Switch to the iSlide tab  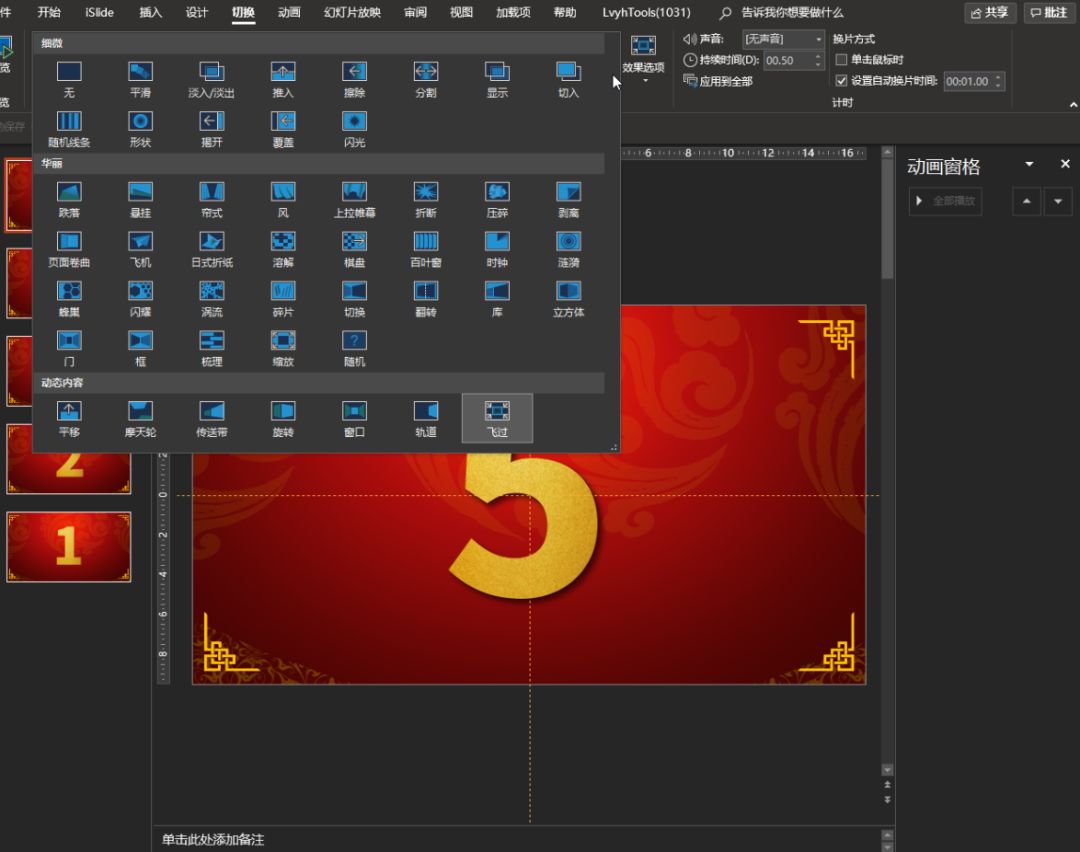99,12
